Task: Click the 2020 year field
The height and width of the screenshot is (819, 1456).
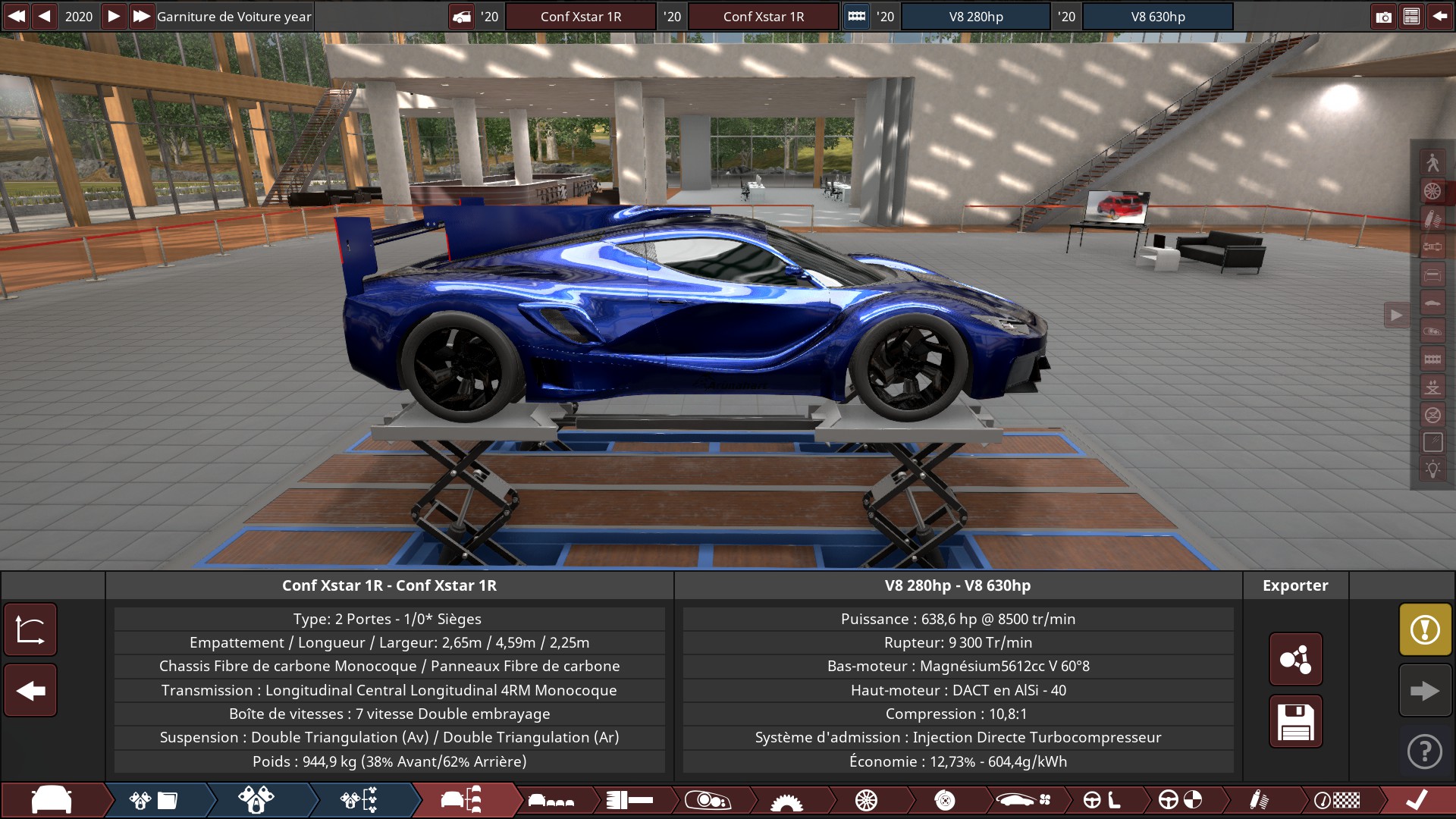Action: (79, 16)
